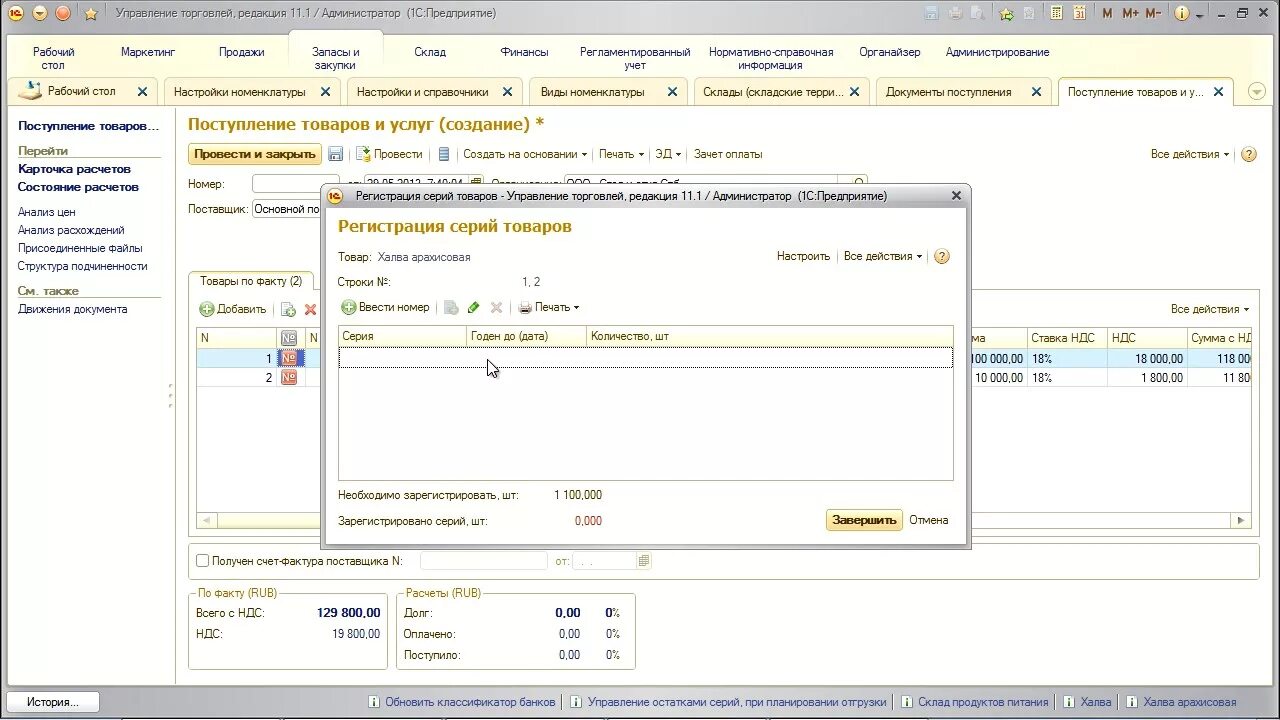Viewport: 1280px width, 720px height.
Task: Click the copy row icon in goods toolbar
Action: tap(288, 309)
